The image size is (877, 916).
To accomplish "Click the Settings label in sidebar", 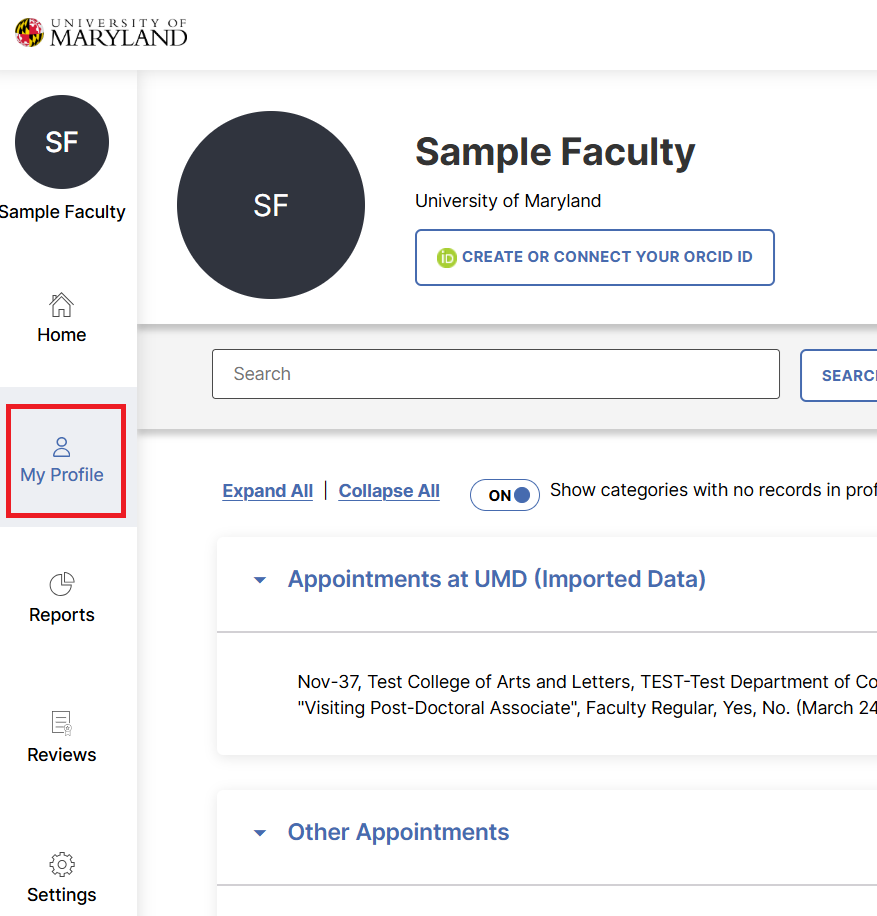I will pyautogui.click(x=61, y=895).
